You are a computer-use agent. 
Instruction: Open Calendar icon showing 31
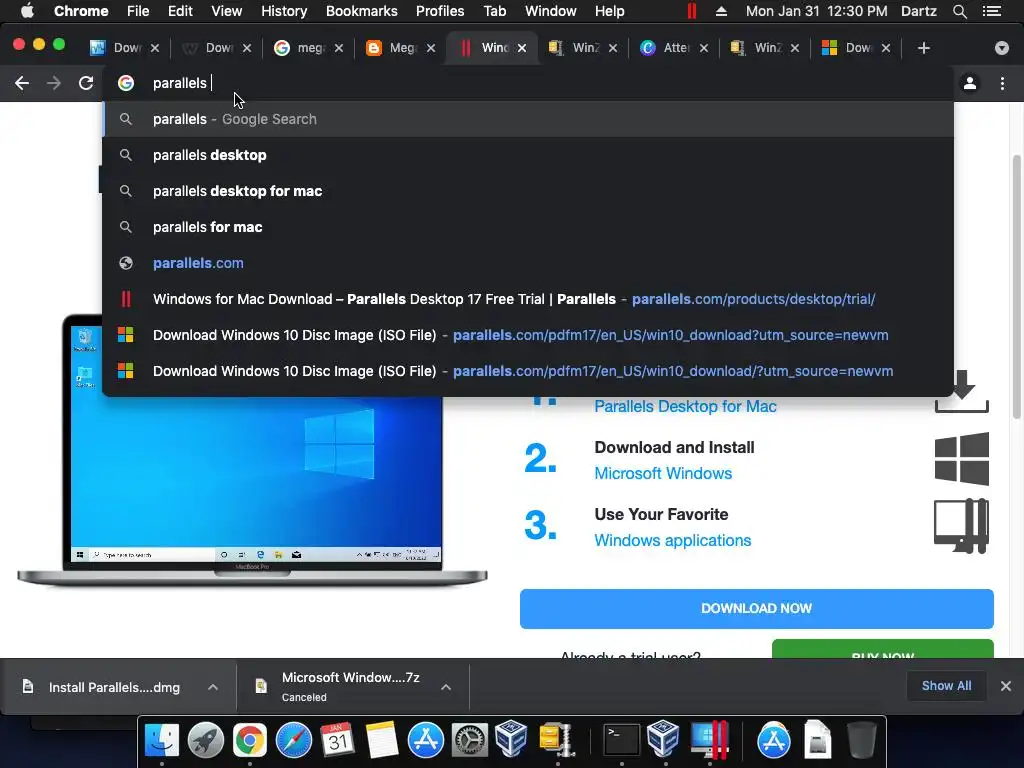pyautogui.click(x=338, y=741)
